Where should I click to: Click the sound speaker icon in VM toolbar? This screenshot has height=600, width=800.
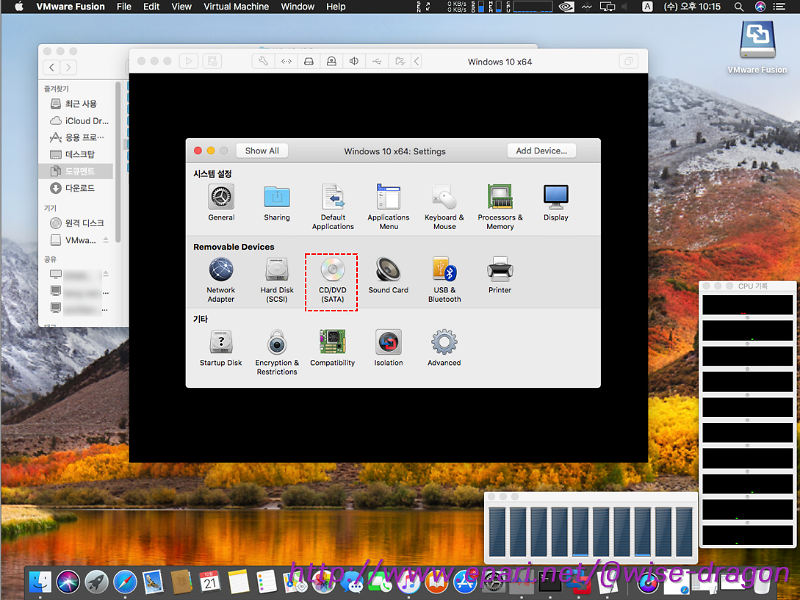354,61
